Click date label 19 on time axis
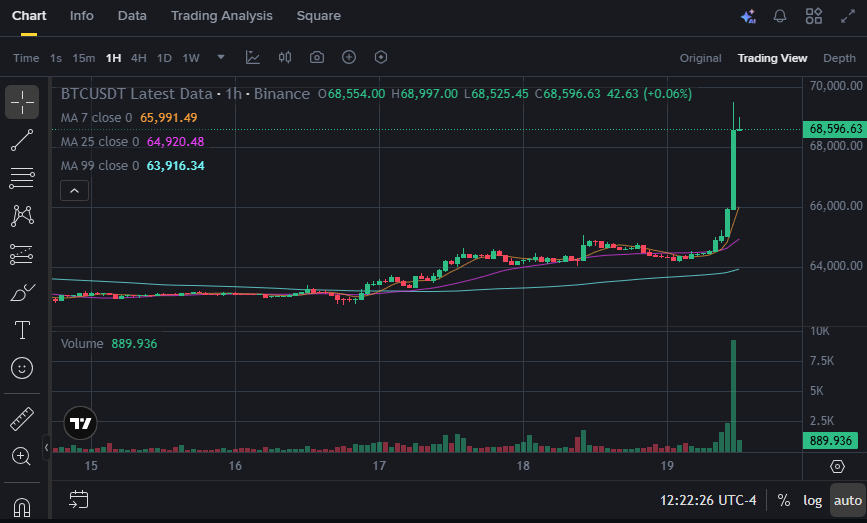This screenshot has width=867, height=523. [x=667, y=466]
